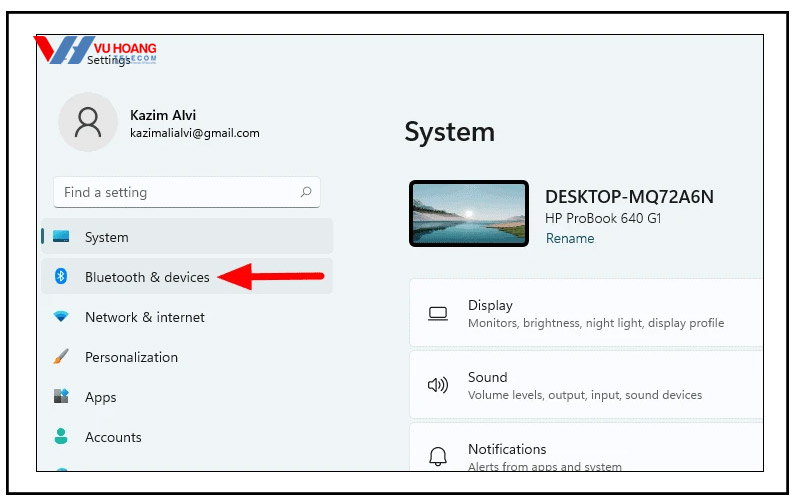Select the desktop wallpaper thumbnail
800x500 pixels.
pos(469,214)
